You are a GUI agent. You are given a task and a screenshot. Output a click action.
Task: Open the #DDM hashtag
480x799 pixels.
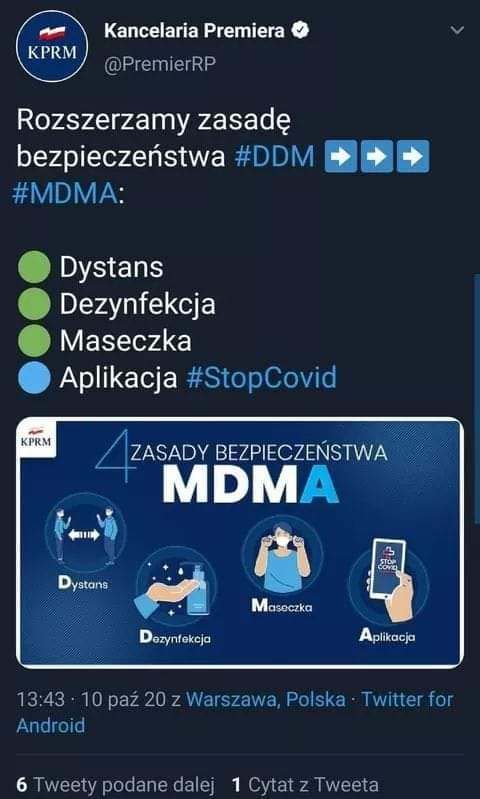[275, 157]
